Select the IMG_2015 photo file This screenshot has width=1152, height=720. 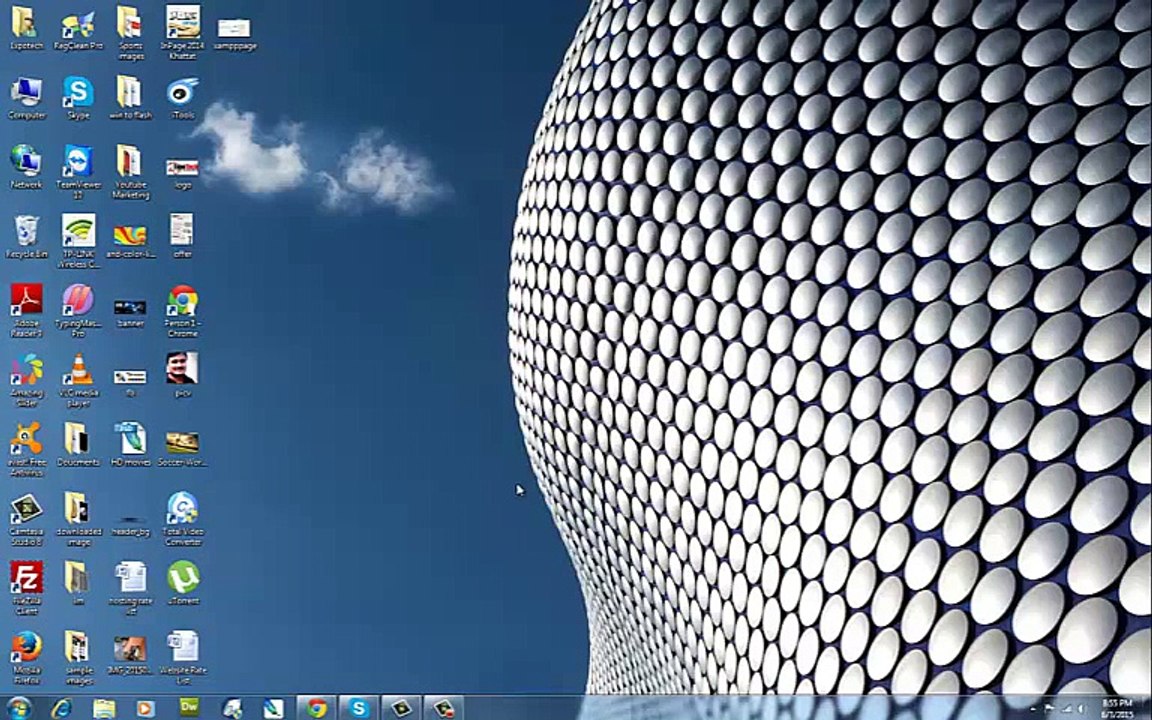tap(130, 656)
